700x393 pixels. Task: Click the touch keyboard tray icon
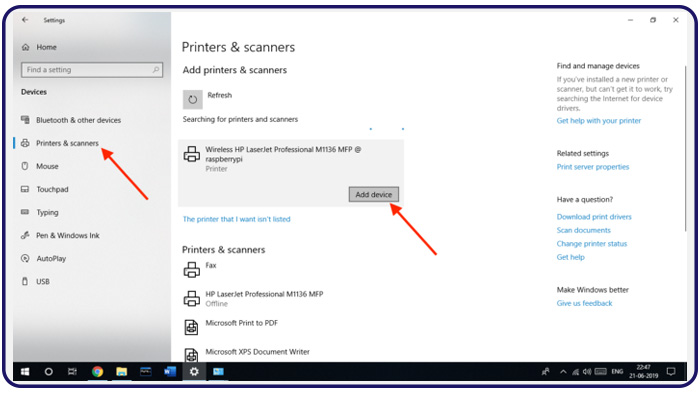pos(600,372)
